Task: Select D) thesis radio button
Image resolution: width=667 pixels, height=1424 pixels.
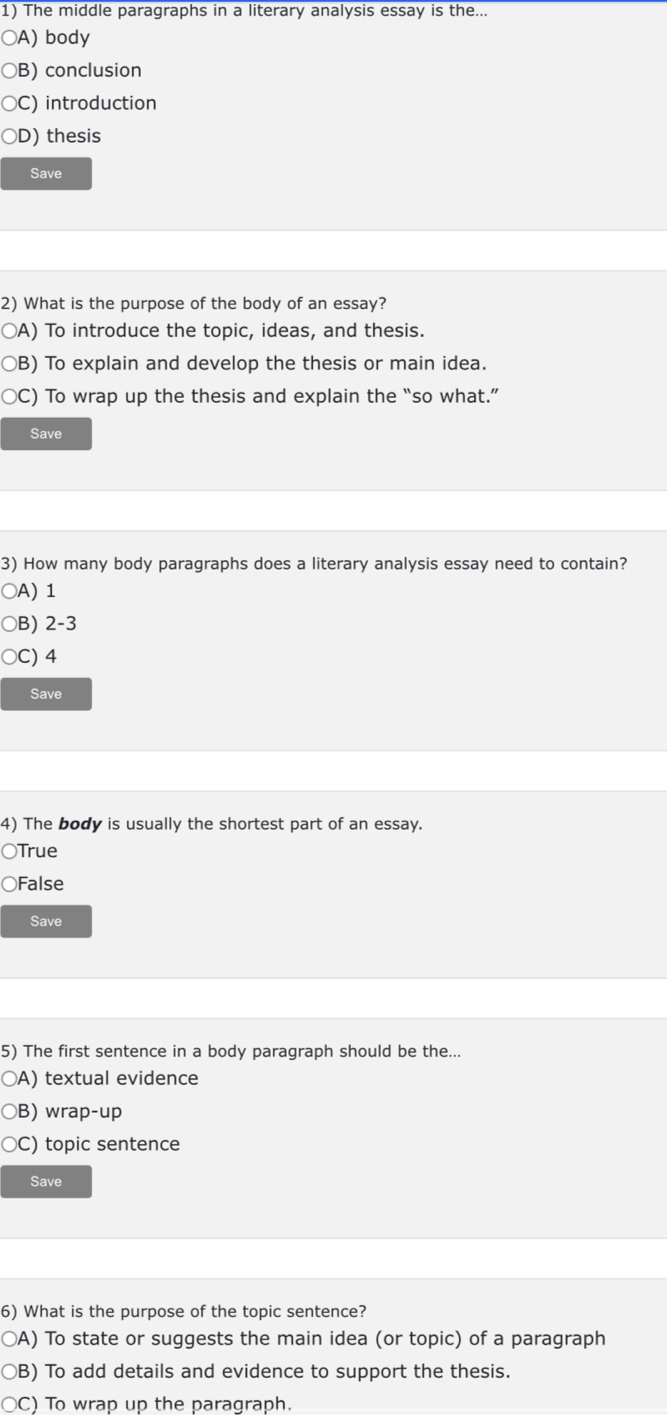Action: click(9, 137)
